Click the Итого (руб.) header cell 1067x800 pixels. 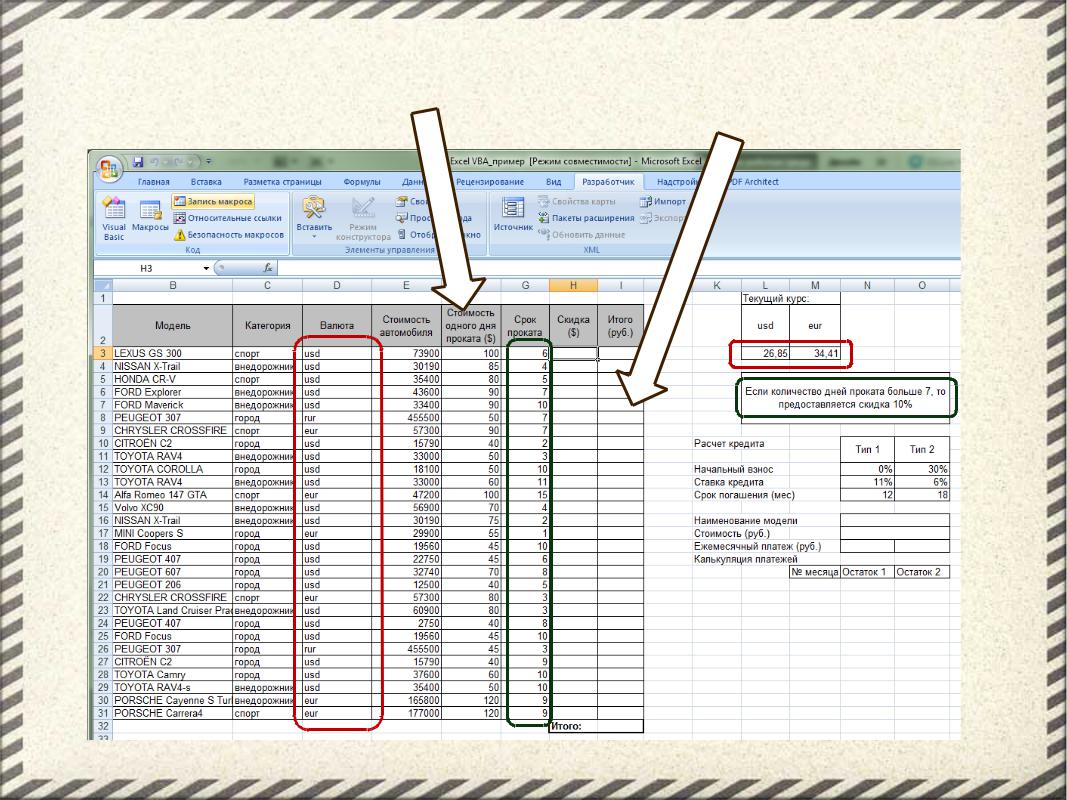pos(620,326)
